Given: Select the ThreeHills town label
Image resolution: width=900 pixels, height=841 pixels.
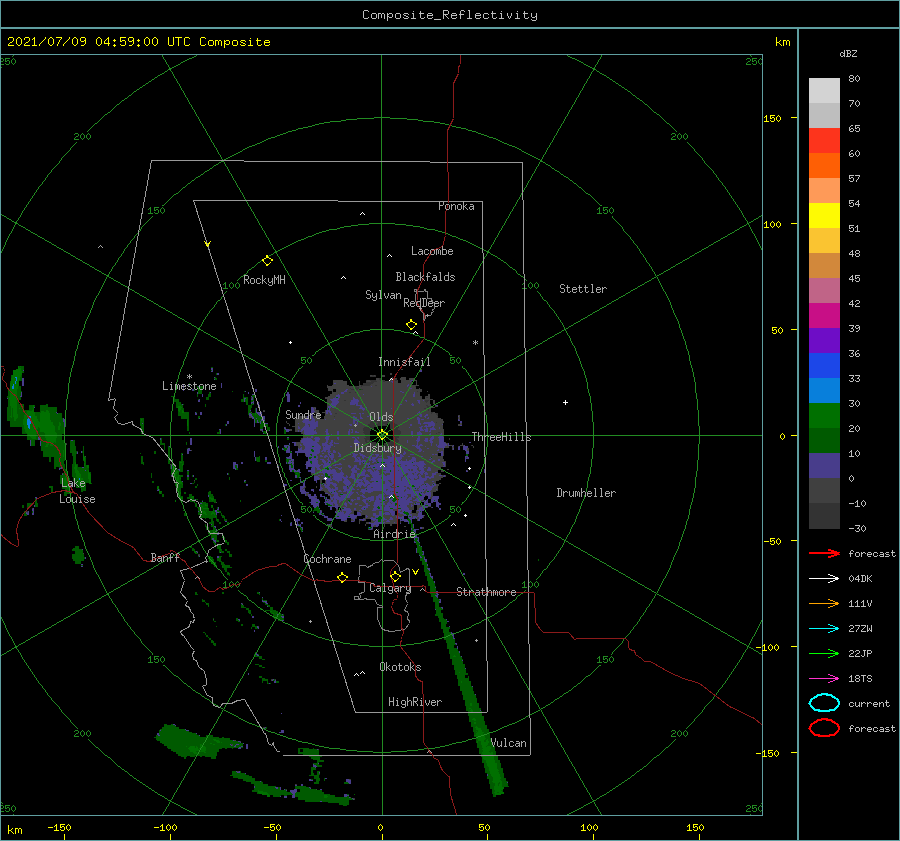Looking at the screenshot, I should tap(501, 437).
